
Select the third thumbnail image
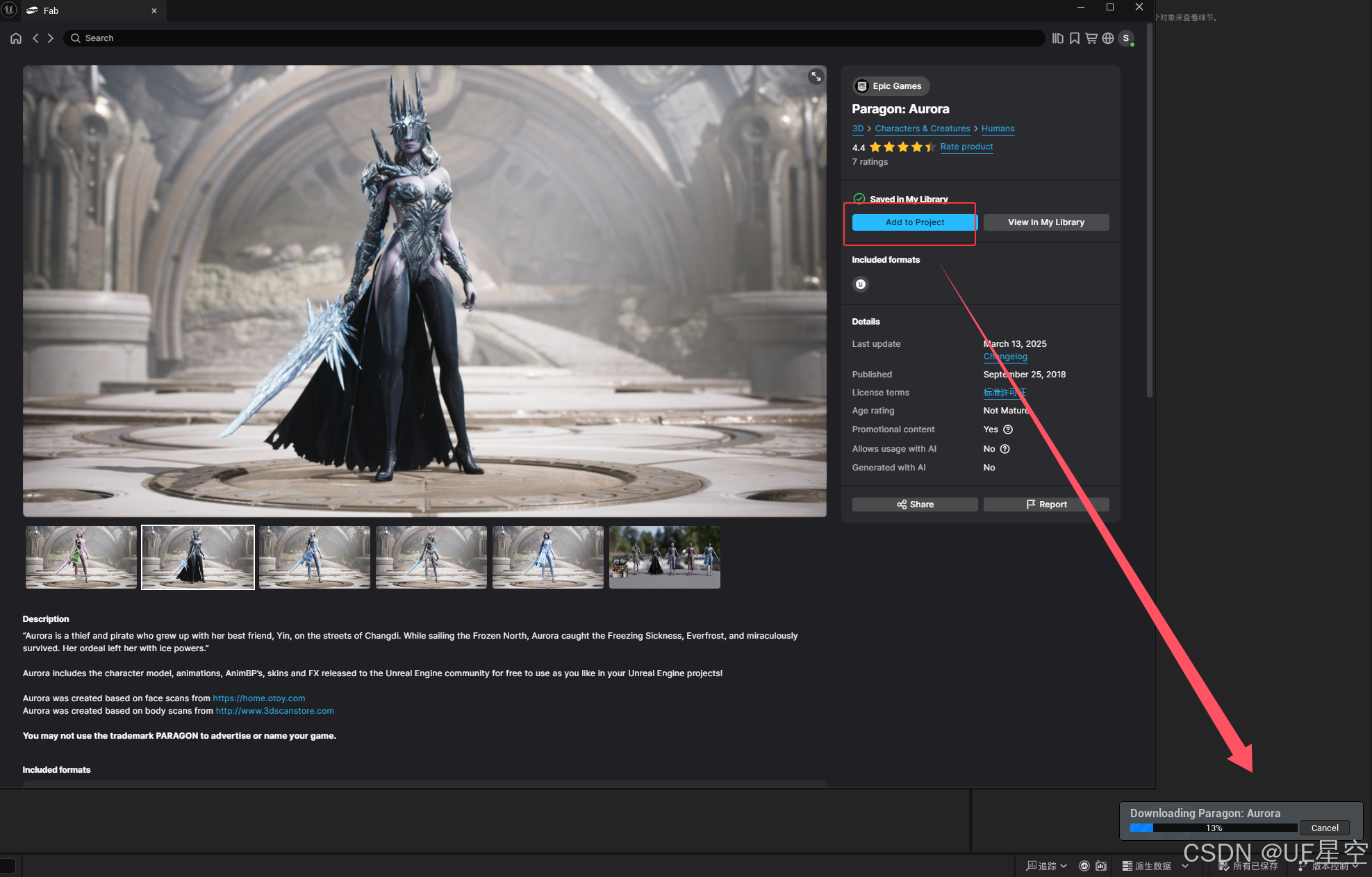pos(315,557)
